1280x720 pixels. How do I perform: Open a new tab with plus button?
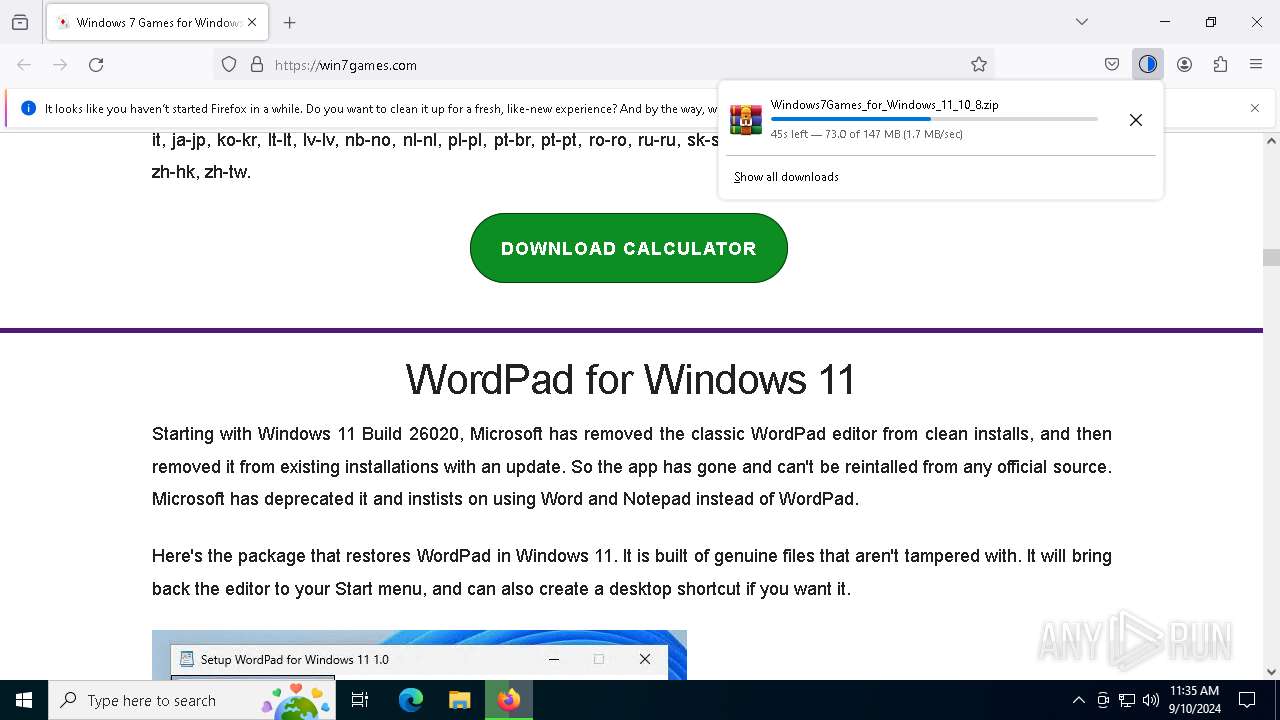point(290,22)
